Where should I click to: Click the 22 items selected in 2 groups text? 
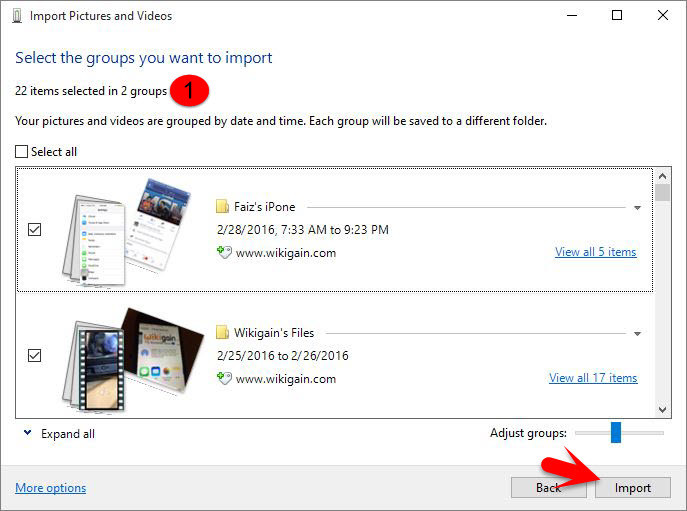point(91,91)
